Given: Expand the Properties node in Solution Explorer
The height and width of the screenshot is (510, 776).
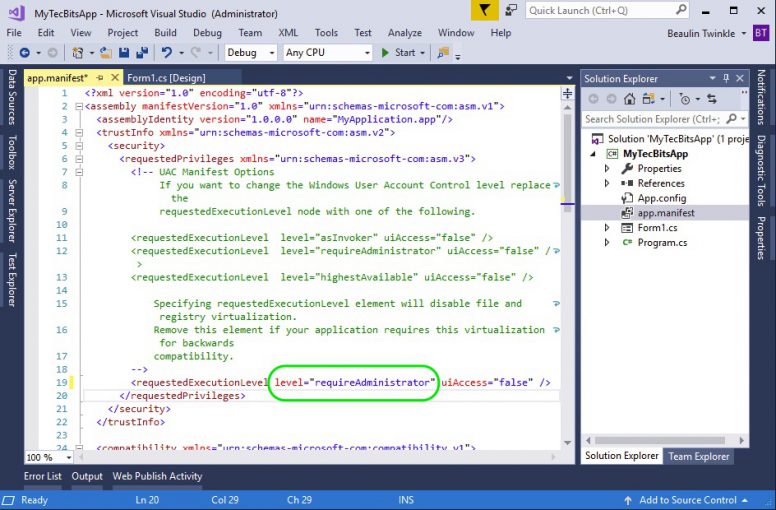Looking at the screenshot, I should (x=607, y=169).
